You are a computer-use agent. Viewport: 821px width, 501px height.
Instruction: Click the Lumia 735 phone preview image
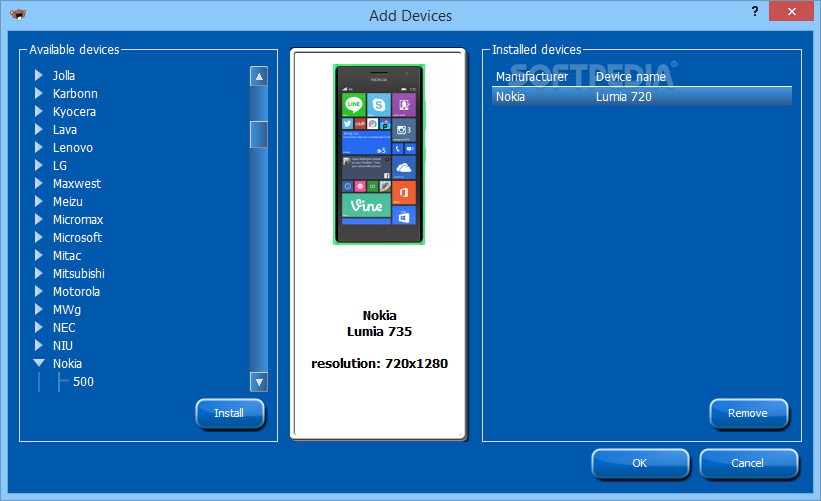(379, 154)
